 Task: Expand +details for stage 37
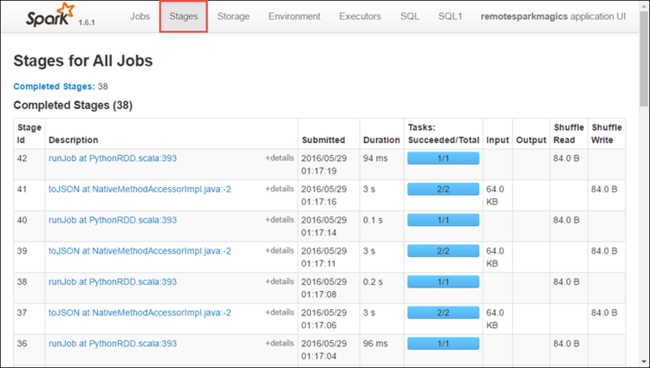pos(279,312)
